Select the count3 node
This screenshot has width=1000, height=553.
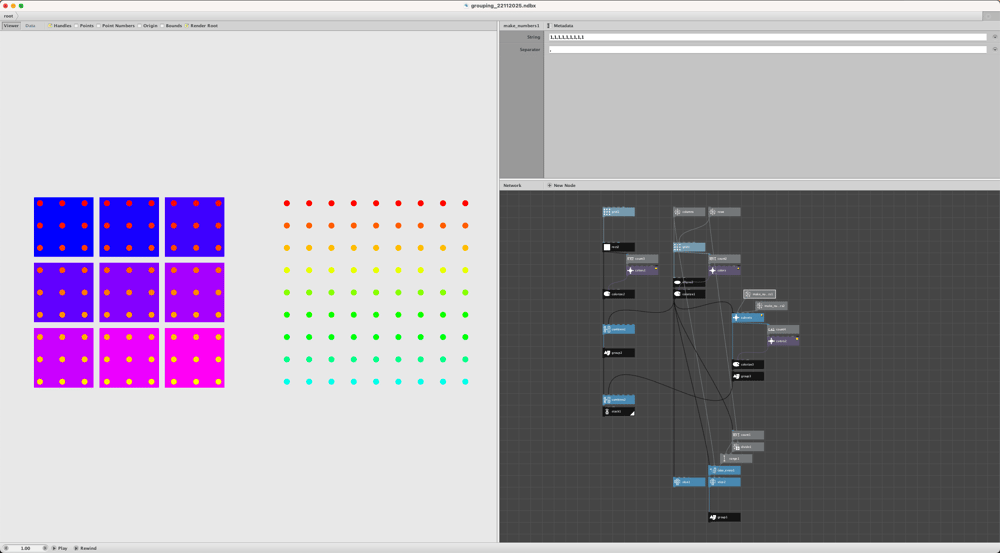coord(642,259)
